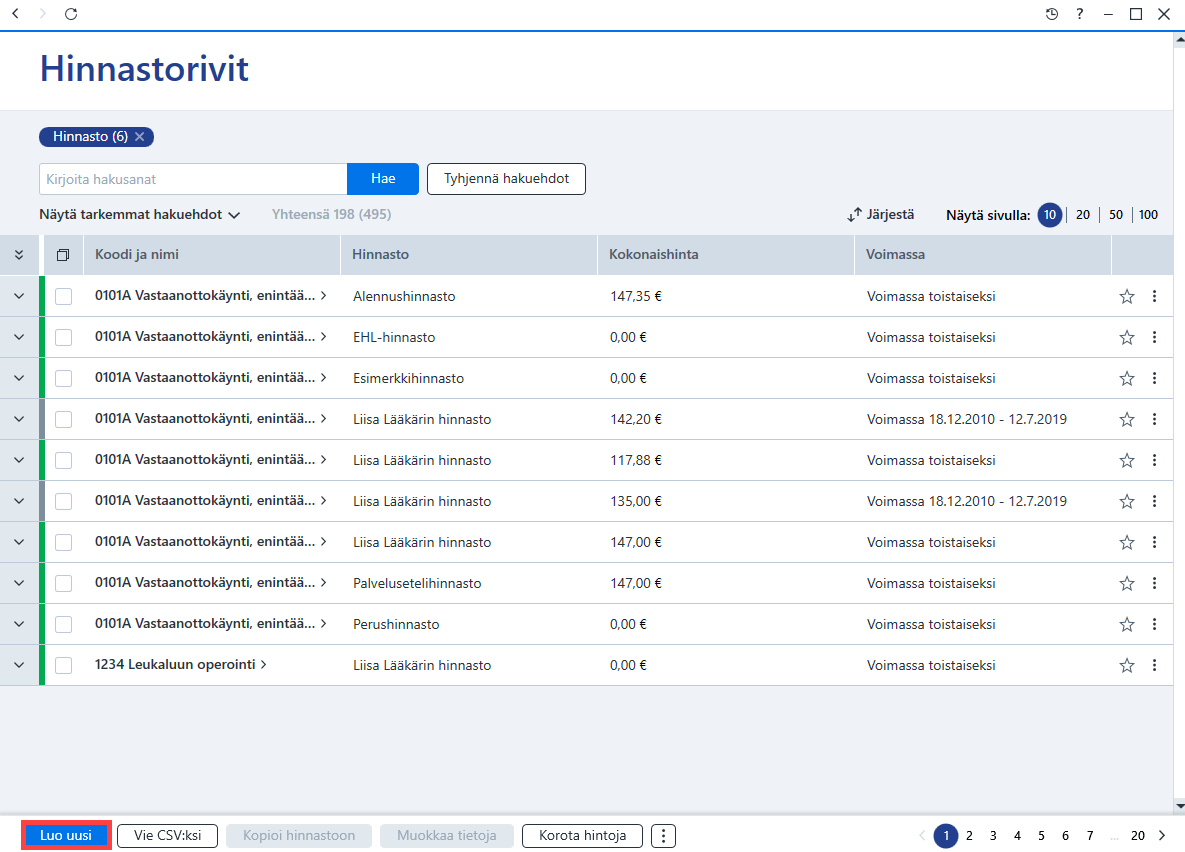The height and width of the screenshot is (852, 1185).
Task: Open help question mark icon
Action: click(x=1080, y=14)
